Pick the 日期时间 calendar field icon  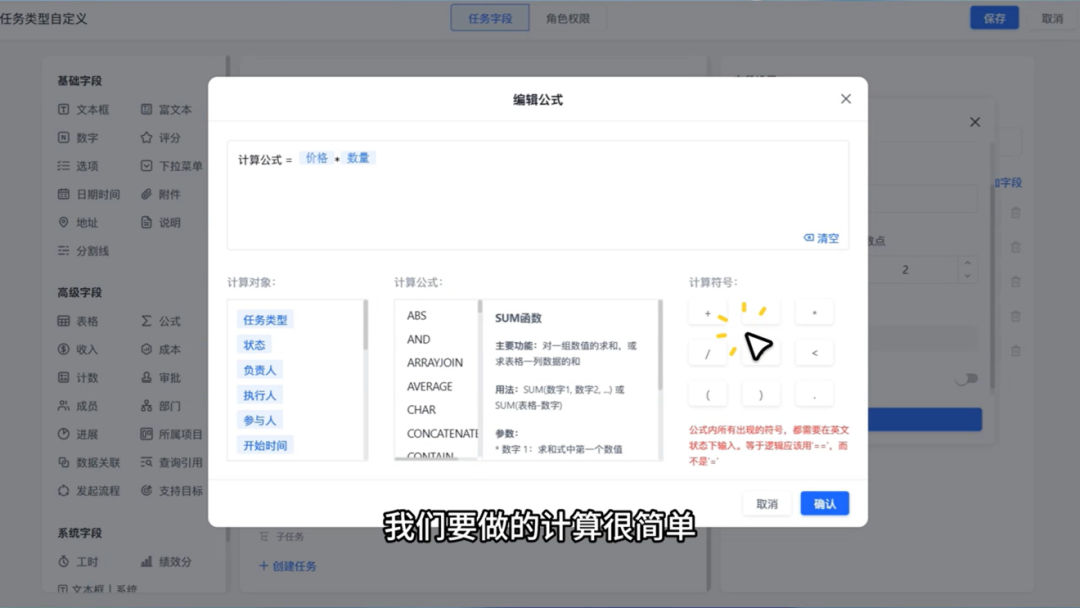coord(63,194)
